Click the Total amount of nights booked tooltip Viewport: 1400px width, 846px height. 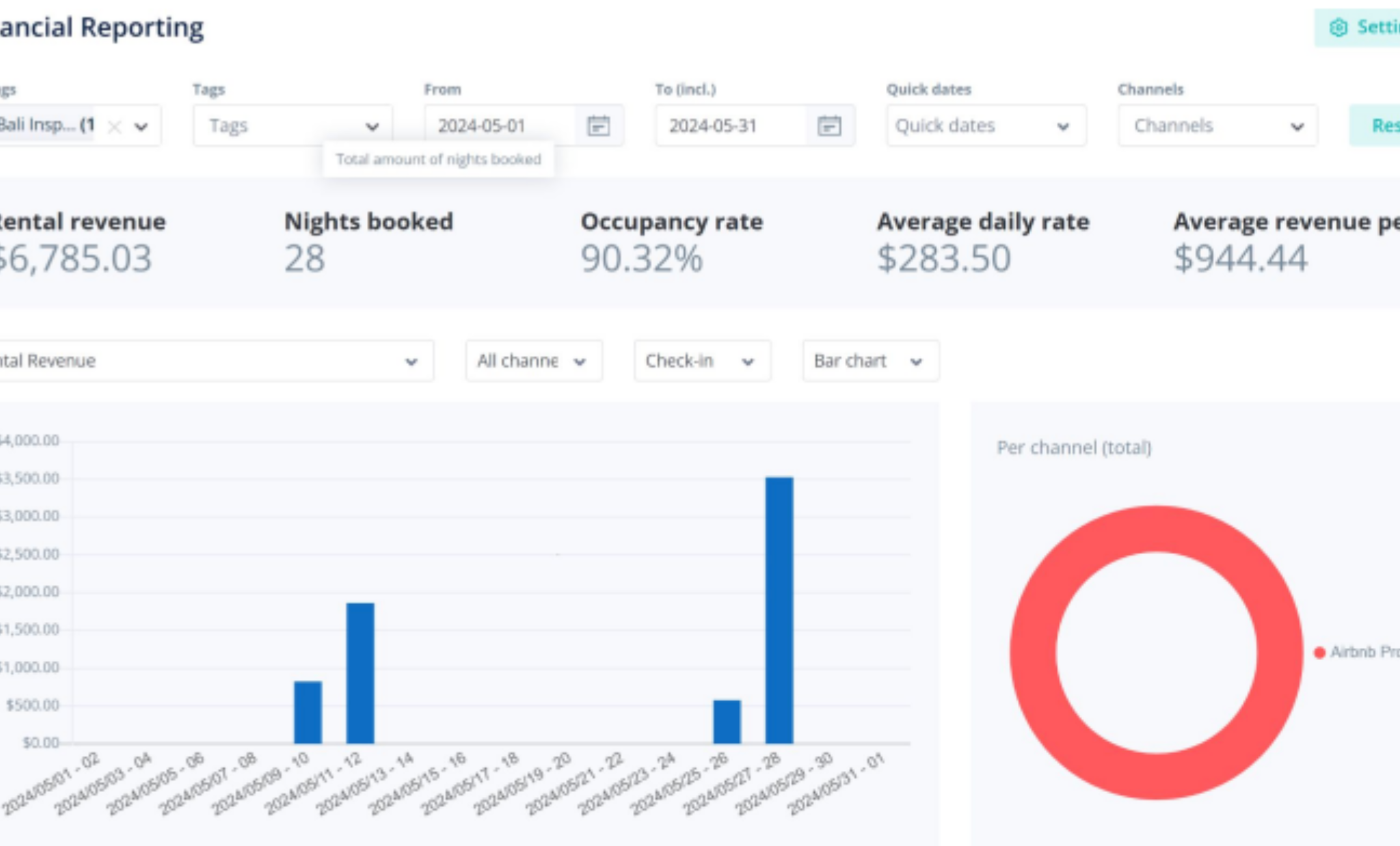coord(438,159)
